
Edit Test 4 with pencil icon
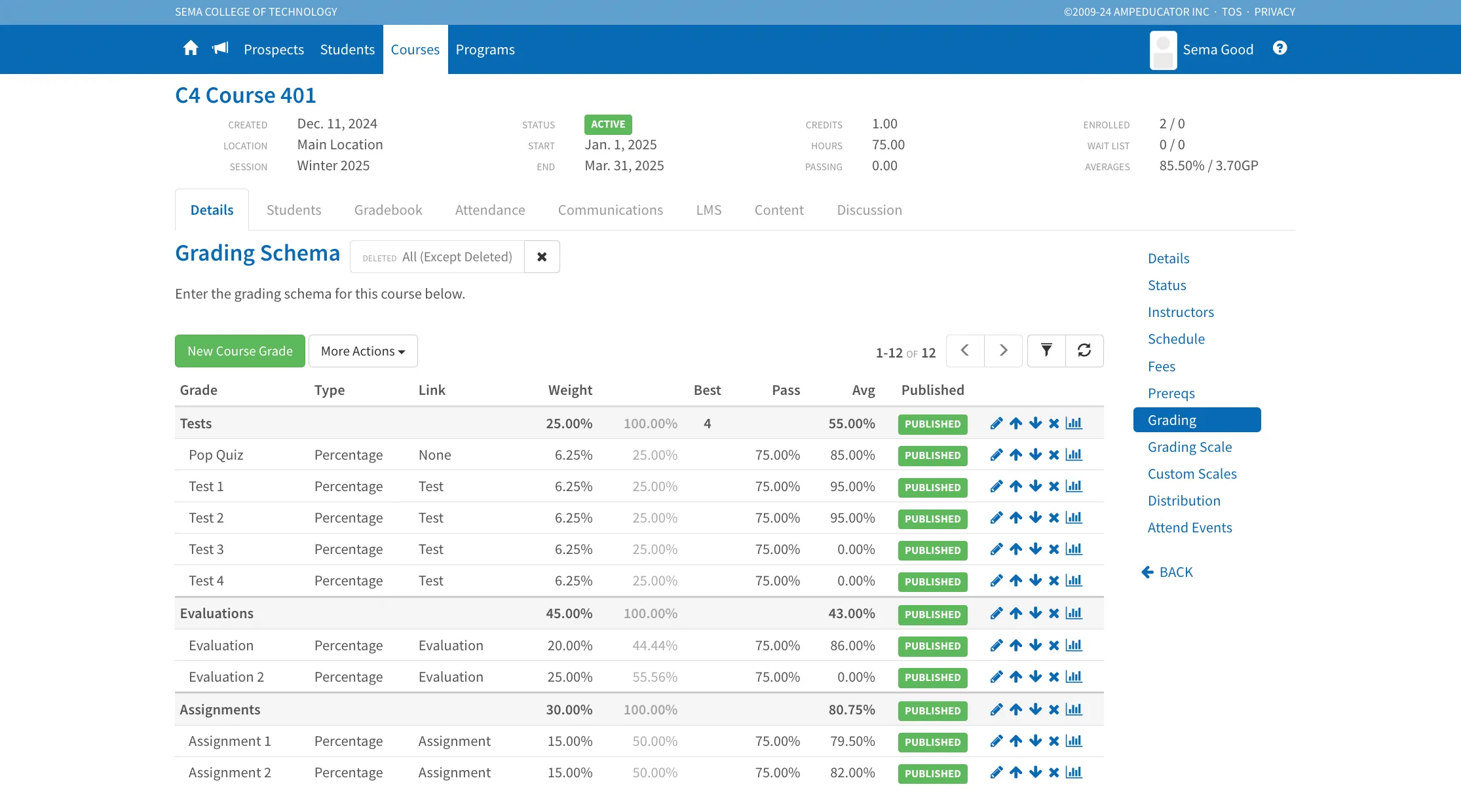point(996,581)
